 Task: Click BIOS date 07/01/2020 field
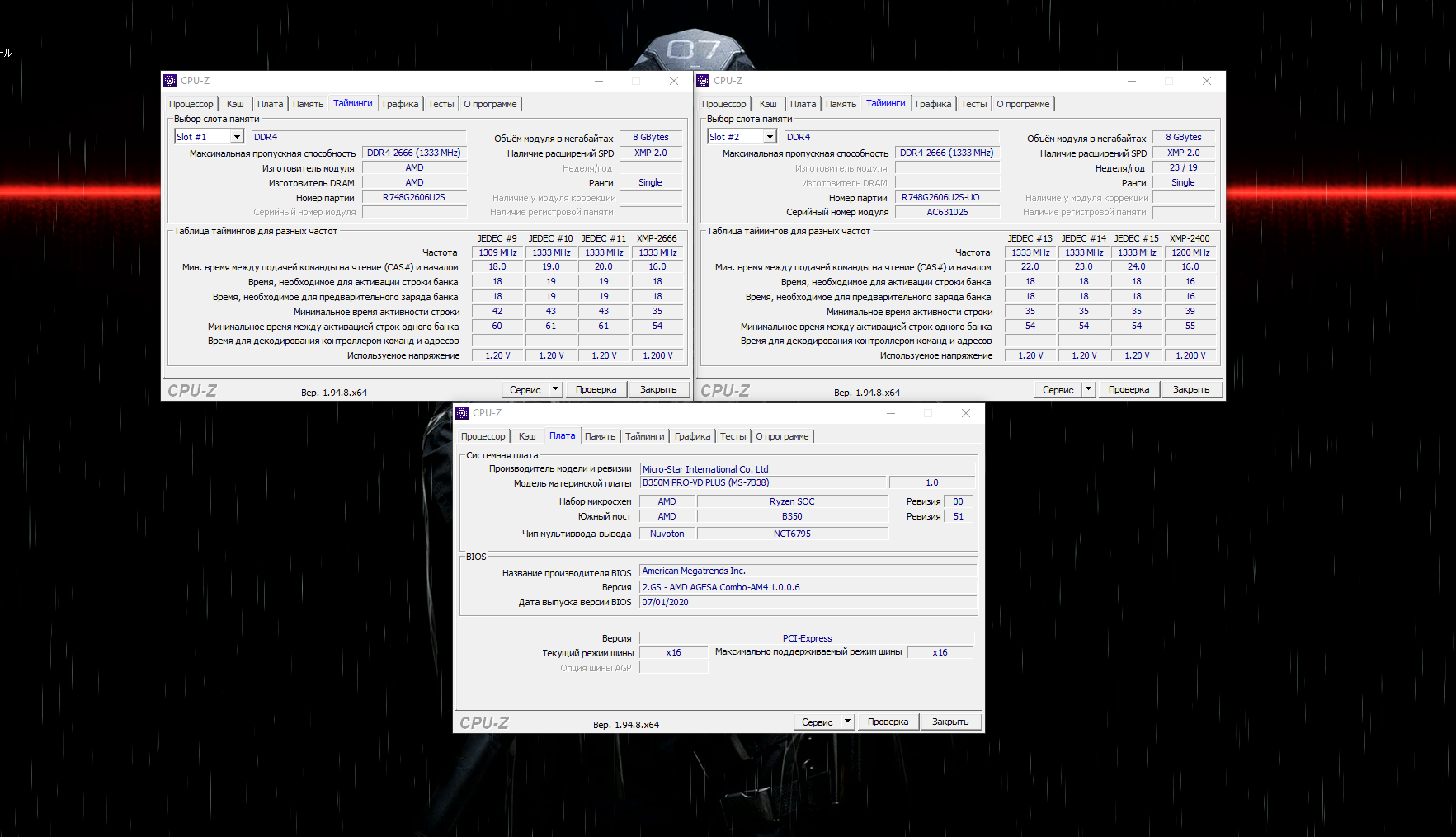click(x=808, y=602)
